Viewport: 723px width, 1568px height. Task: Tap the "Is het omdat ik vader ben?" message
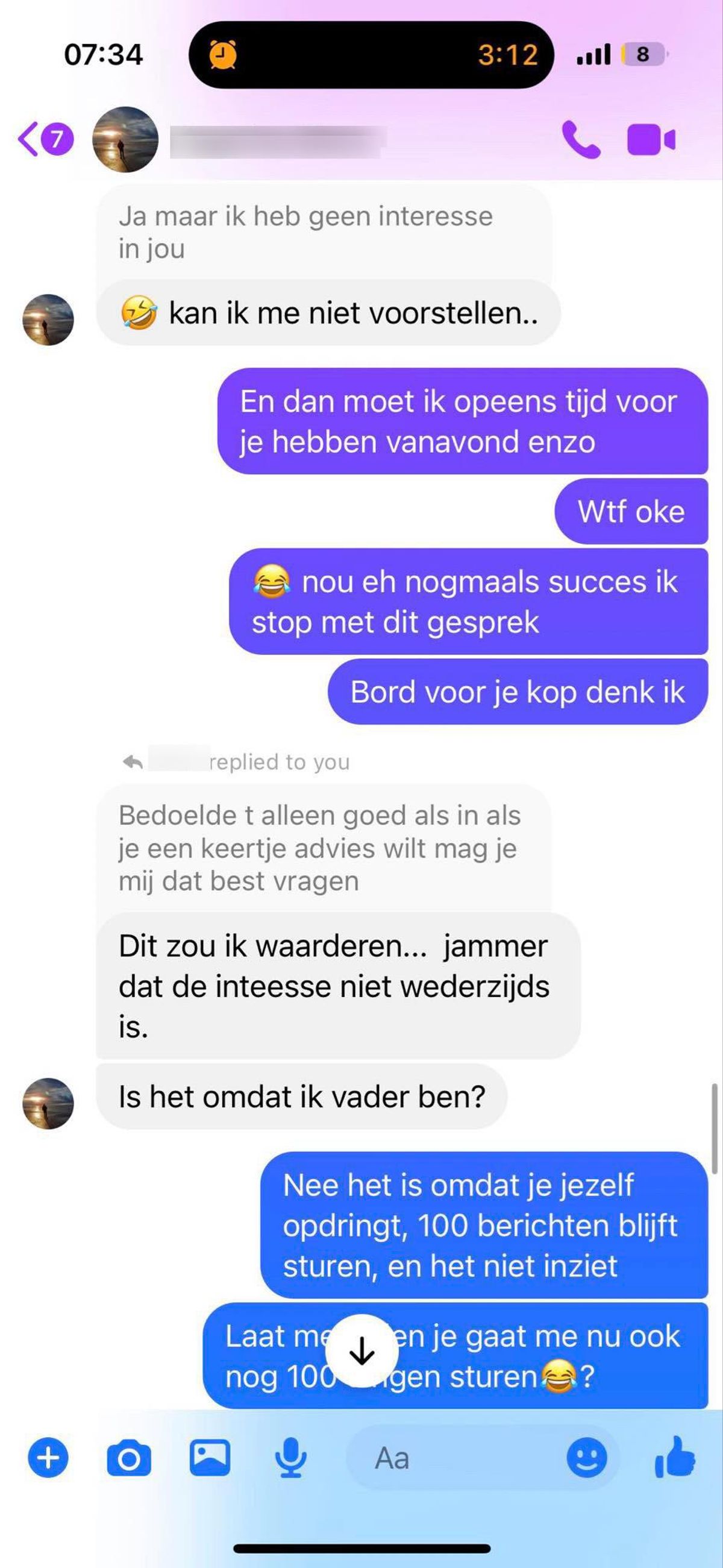point(302,1097)
